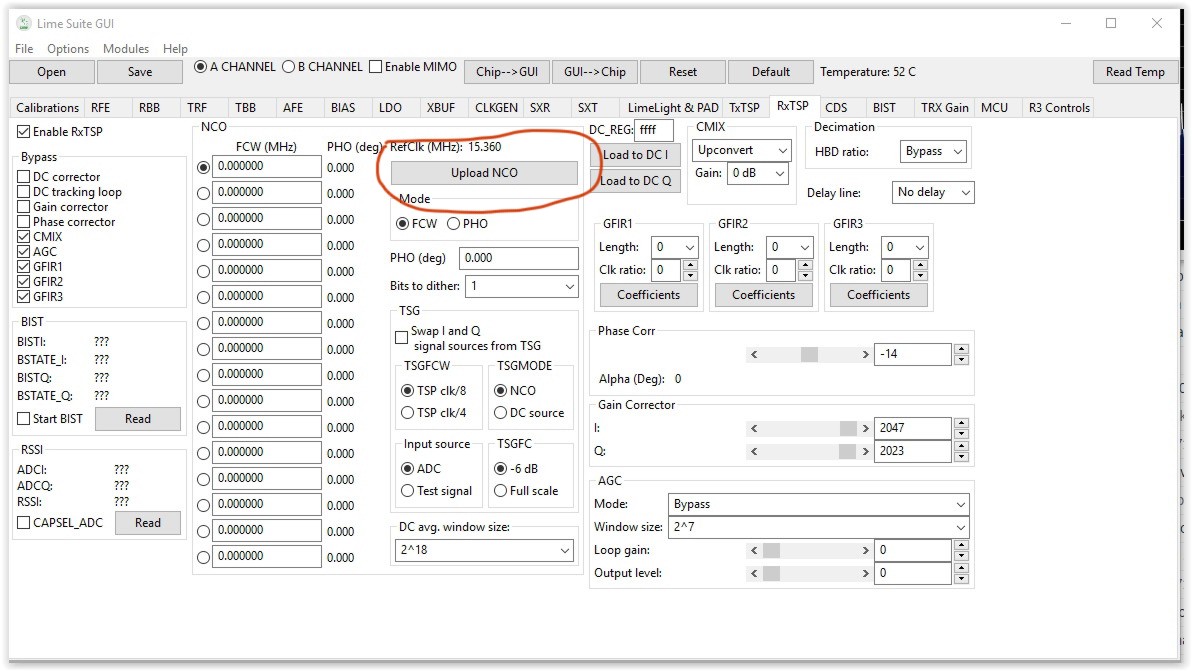This screenshot has width=1192, height=671.
Task: Switch to the CLKGEN tab
Action: (496, 108)
